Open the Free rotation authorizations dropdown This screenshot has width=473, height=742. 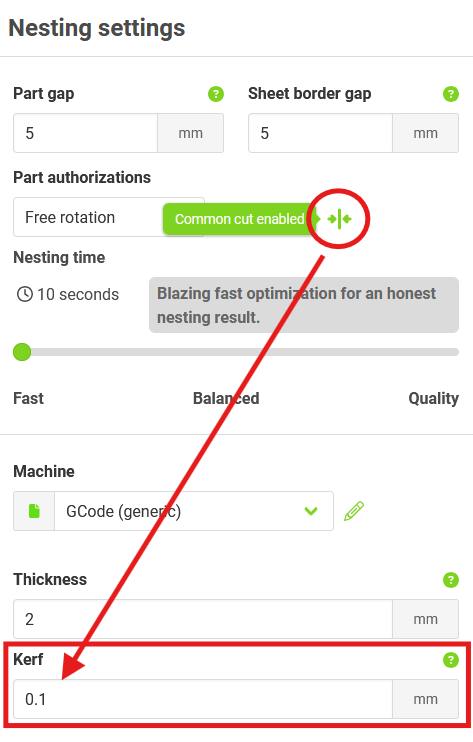pos(109,217)
